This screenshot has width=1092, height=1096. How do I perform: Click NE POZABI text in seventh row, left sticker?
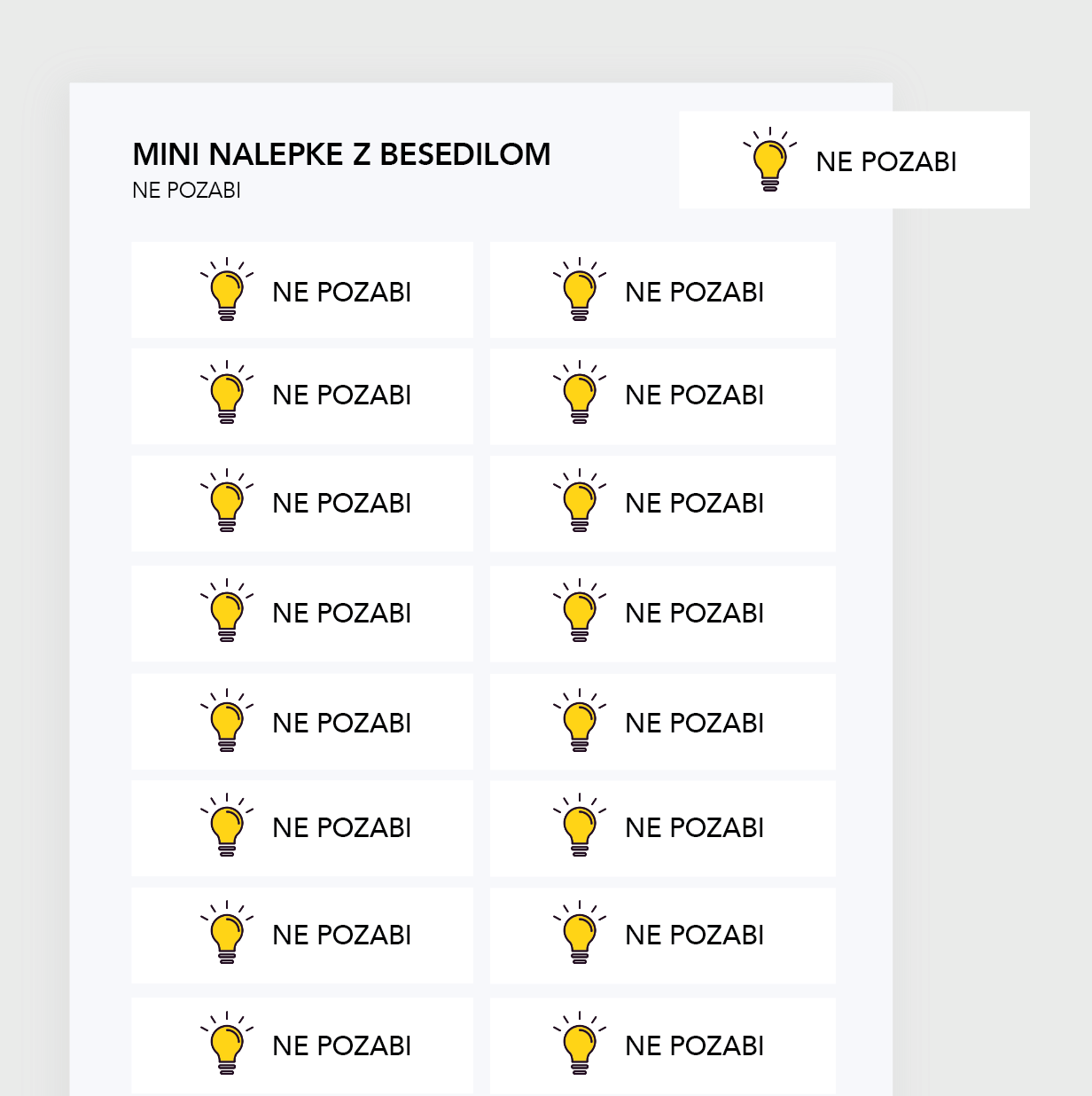pyautogui.click(x=341, y=936)
